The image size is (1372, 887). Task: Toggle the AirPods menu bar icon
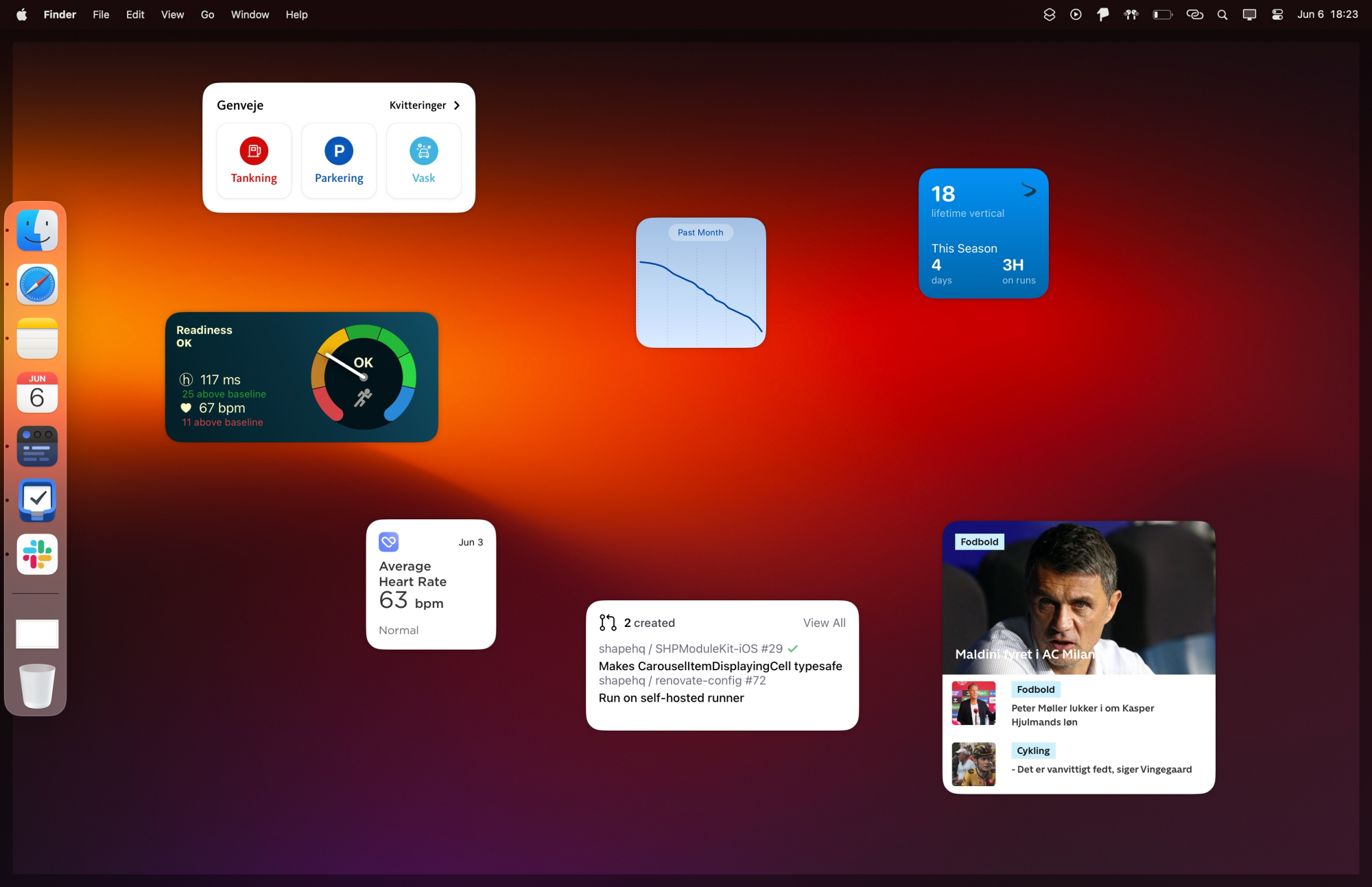(x=1131, y=14)
